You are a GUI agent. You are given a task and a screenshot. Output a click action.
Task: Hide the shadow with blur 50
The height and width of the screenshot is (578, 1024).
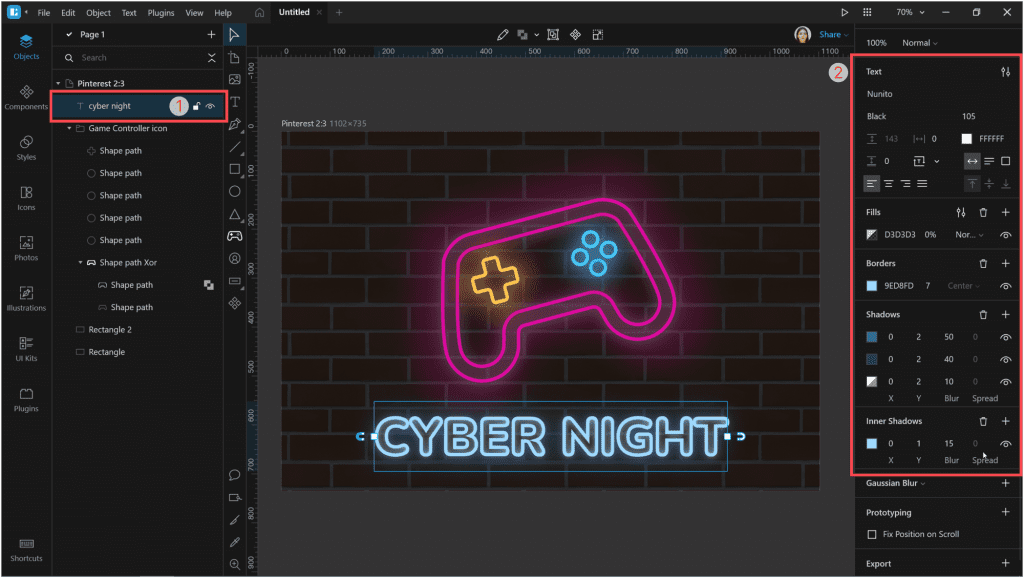click(x=1005, y=337)
